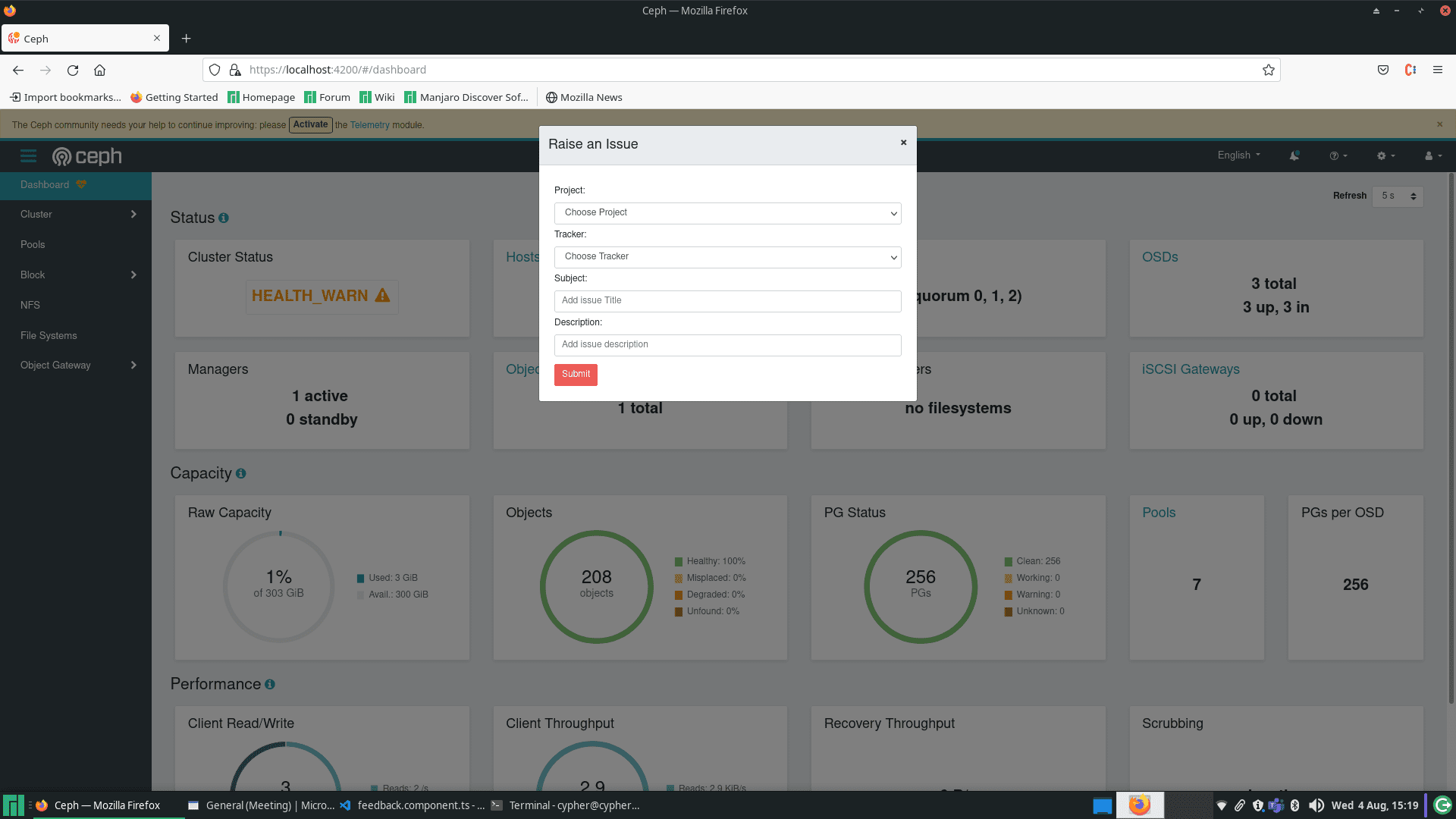Mute audio via the taskbar speaker icon

(x=1318, y=805)
